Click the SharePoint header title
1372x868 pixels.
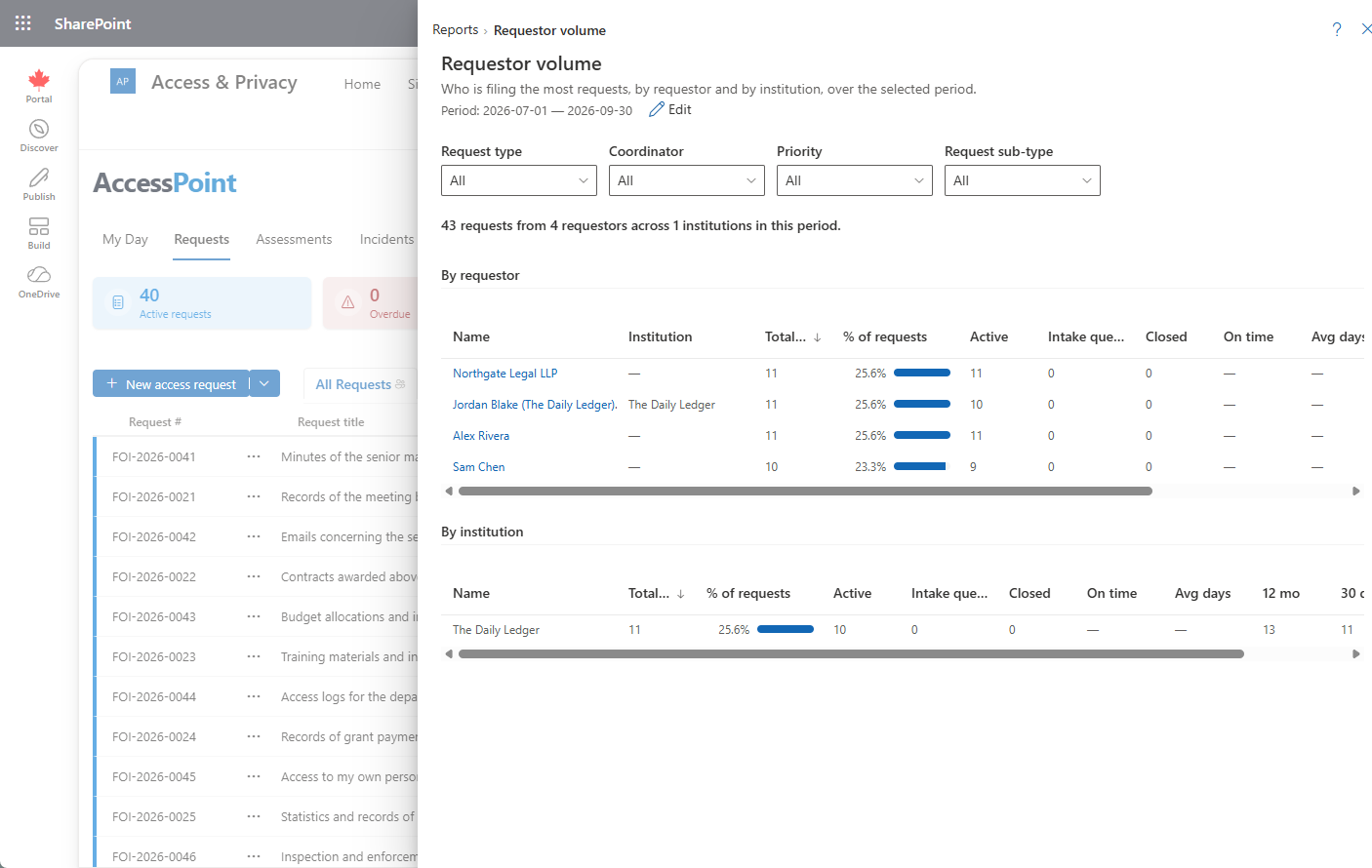pos(93,23)
